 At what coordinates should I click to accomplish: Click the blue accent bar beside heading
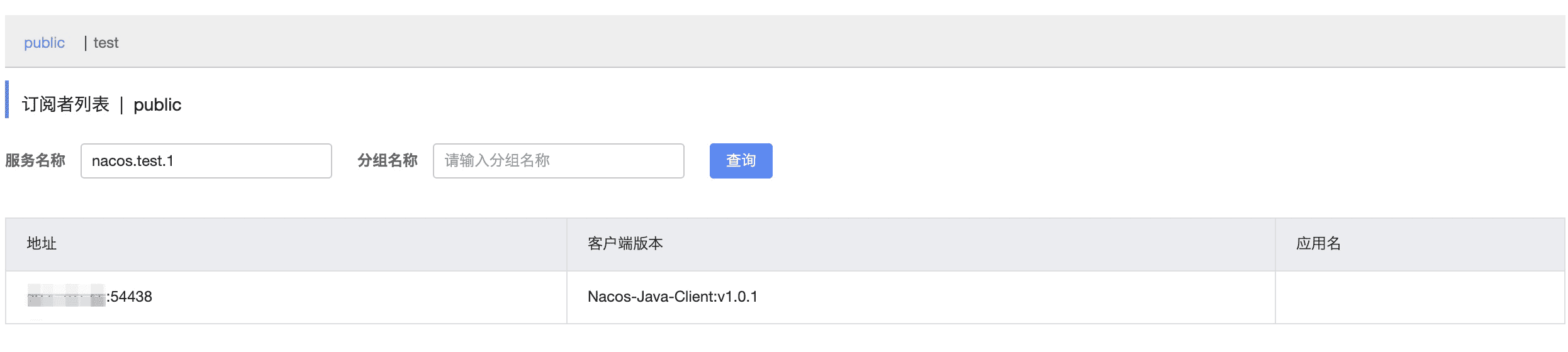pos(7,99)
